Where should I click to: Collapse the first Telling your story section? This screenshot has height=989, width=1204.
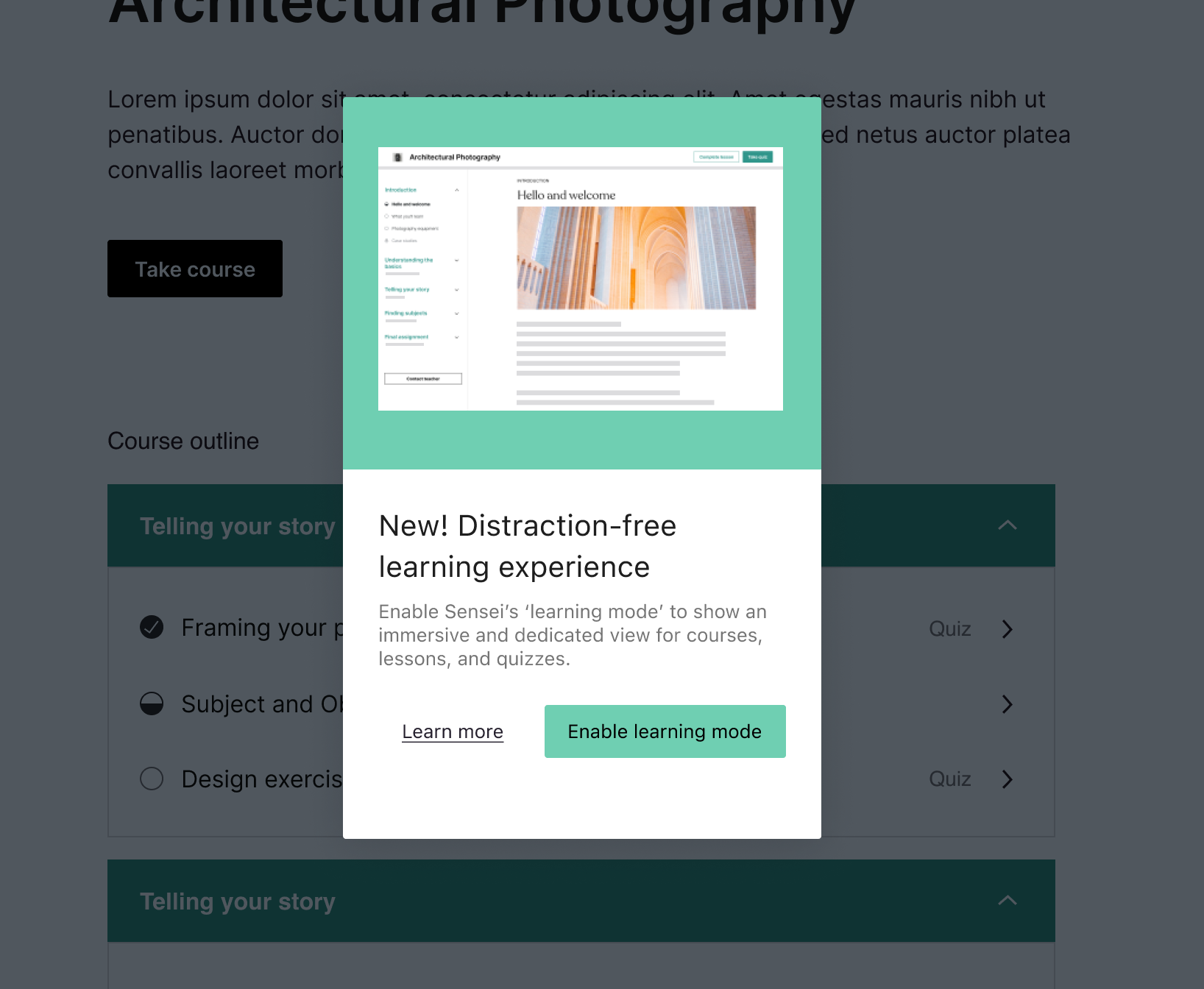(x=1008, y=525)
